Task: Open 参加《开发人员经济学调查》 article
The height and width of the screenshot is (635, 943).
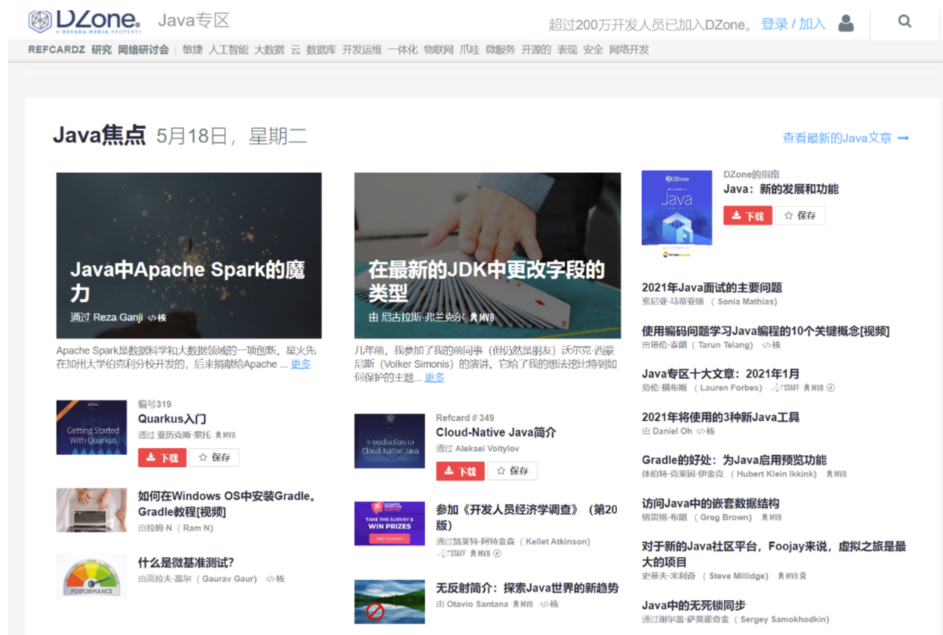Action: pos(526,517)
